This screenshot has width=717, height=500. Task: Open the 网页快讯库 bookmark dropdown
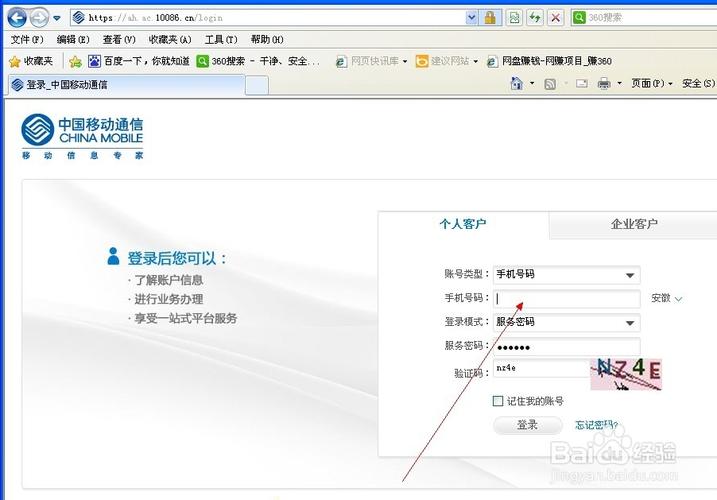(371, 61)
